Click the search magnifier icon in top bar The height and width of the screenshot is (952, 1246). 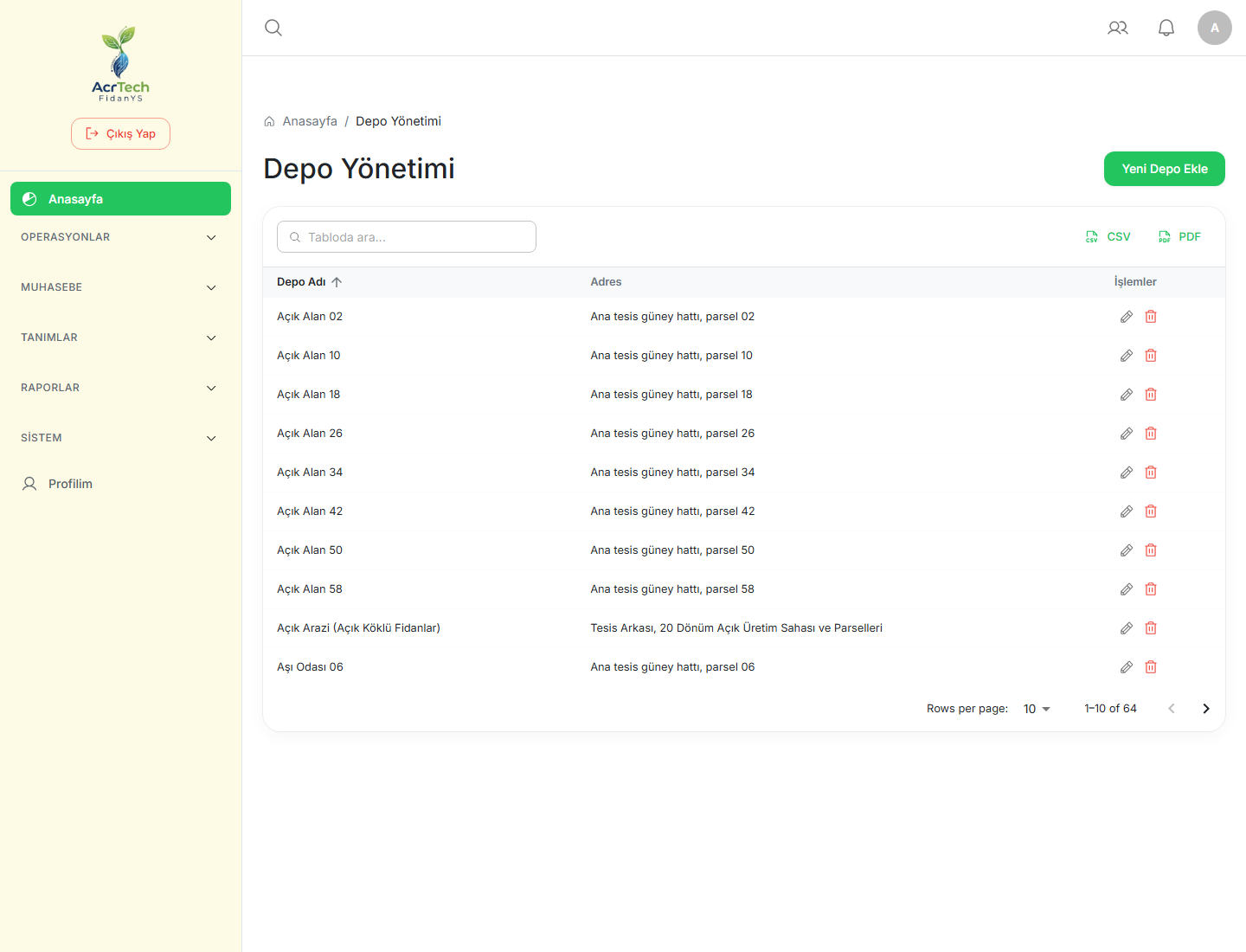click(x=273, y=28)
